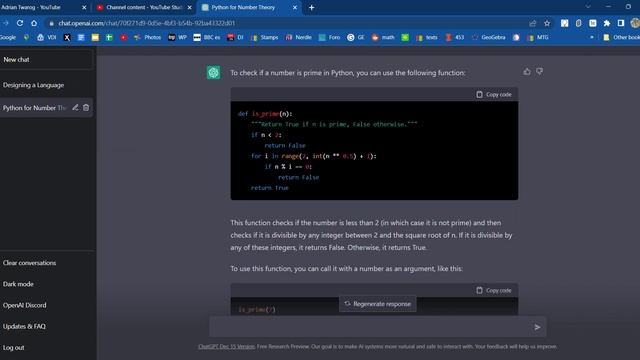Close the Python for Number Theory tab
This screenshot has width=640, height=360.
pos(295,7)
